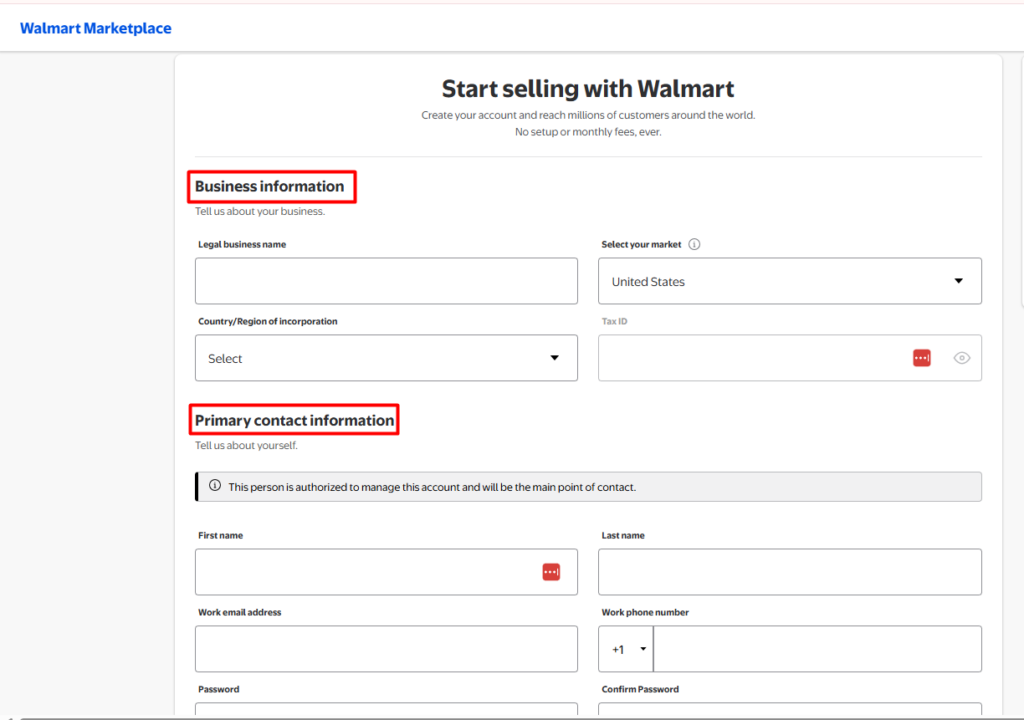Open the Select your market dropdown
1024x720 pixels.
click(x=790, y=281)
